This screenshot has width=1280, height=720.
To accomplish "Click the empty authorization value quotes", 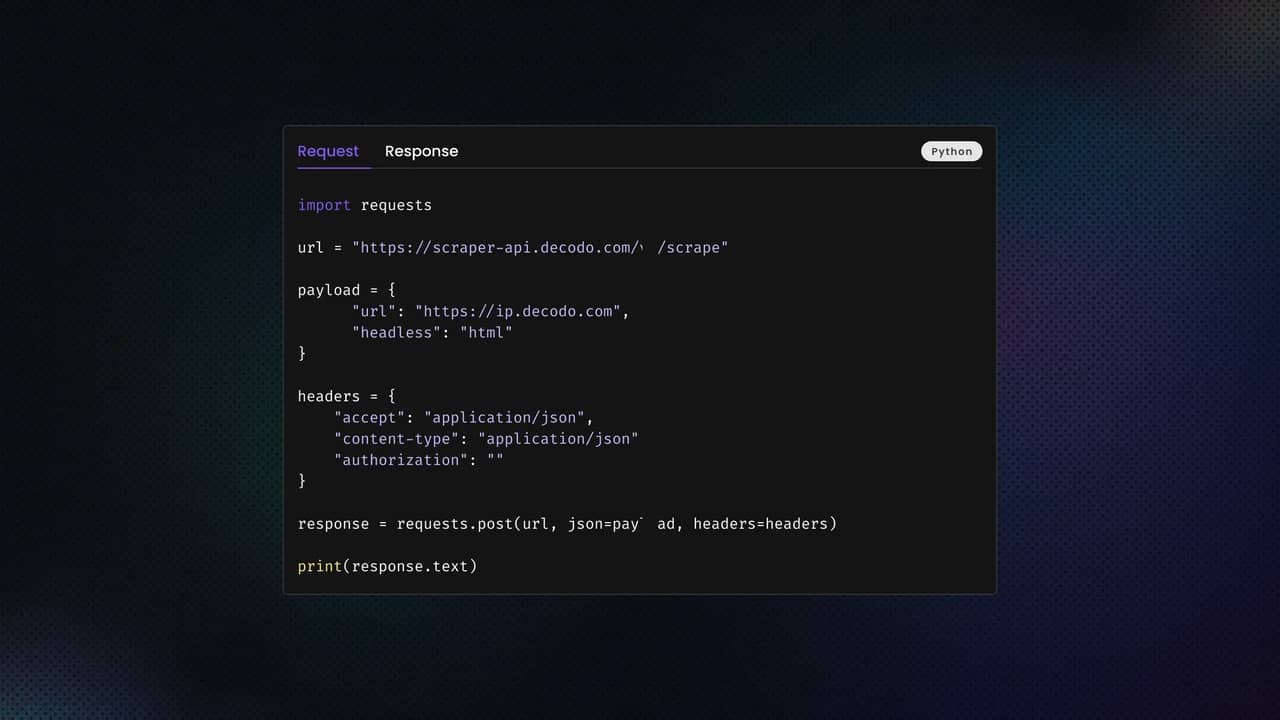I will (x=495, y=460).
